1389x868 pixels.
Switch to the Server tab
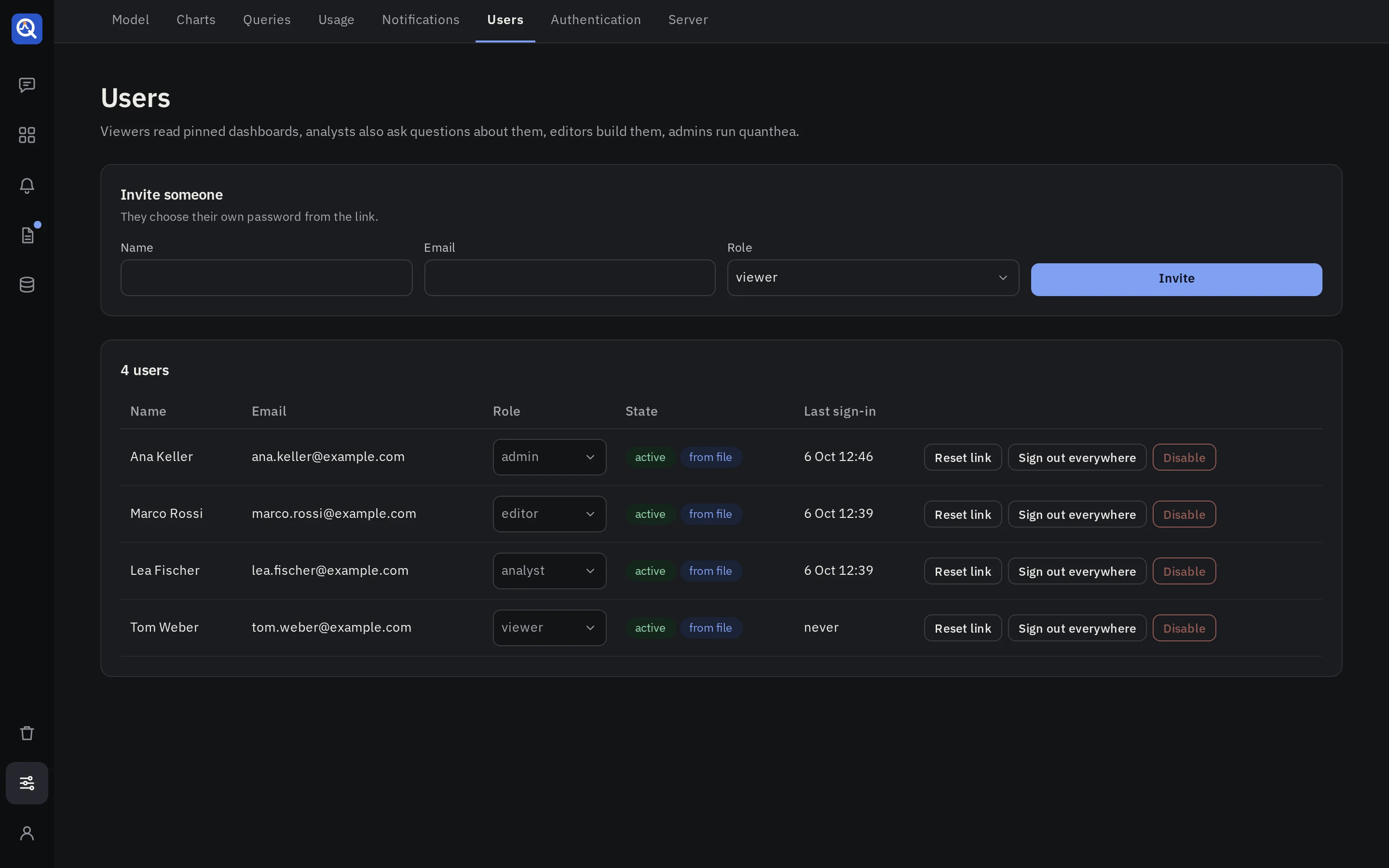(688, 20)
